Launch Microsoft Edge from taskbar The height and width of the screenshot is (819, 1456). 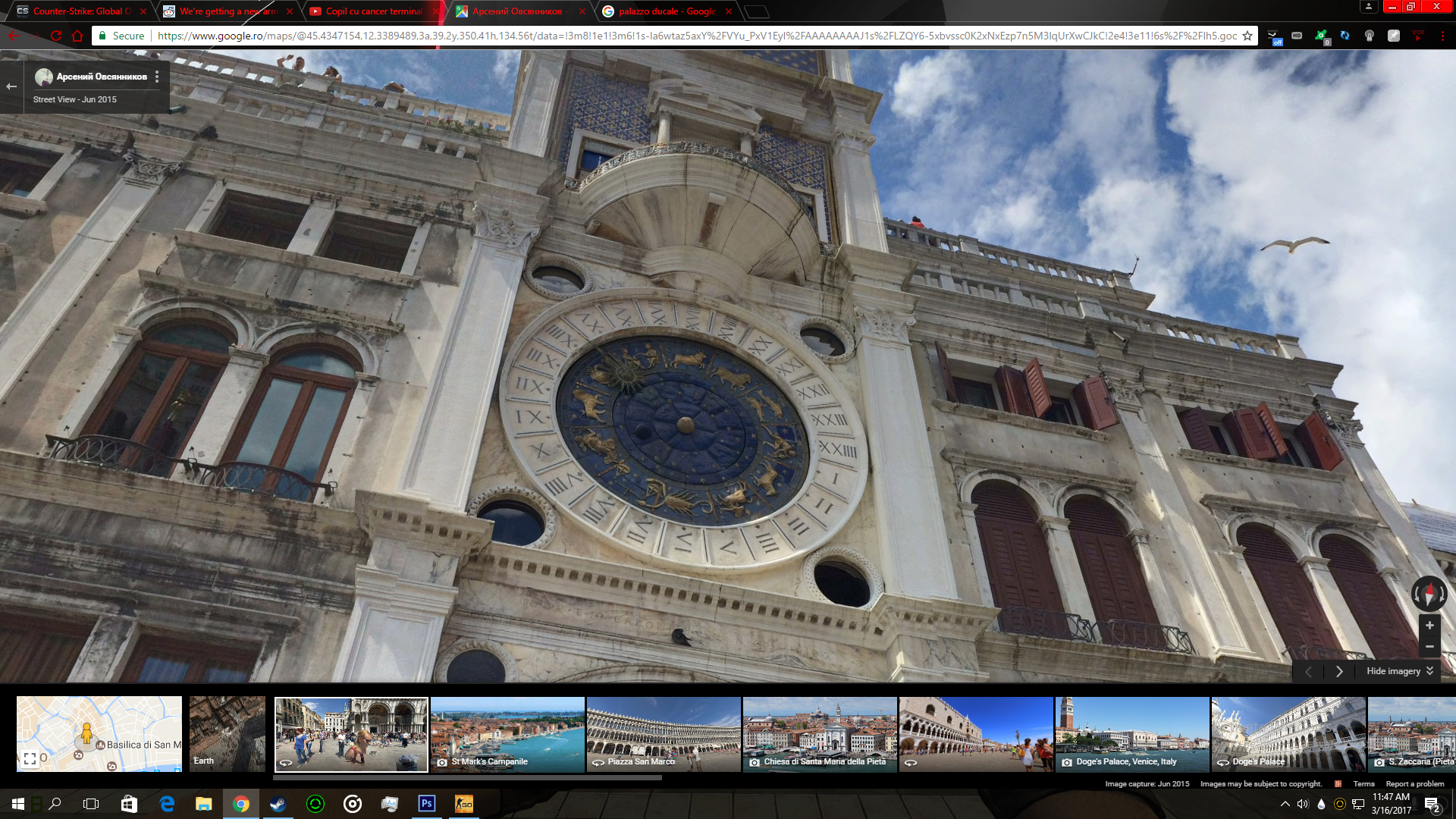[x=167, y=804]
